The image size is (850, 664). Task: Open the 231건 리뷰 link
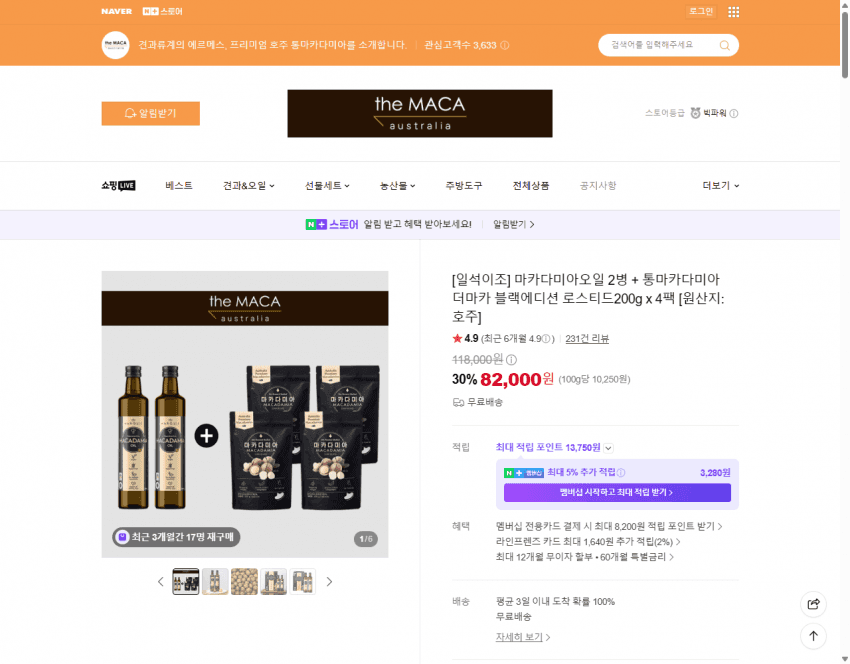pos(587,339)
